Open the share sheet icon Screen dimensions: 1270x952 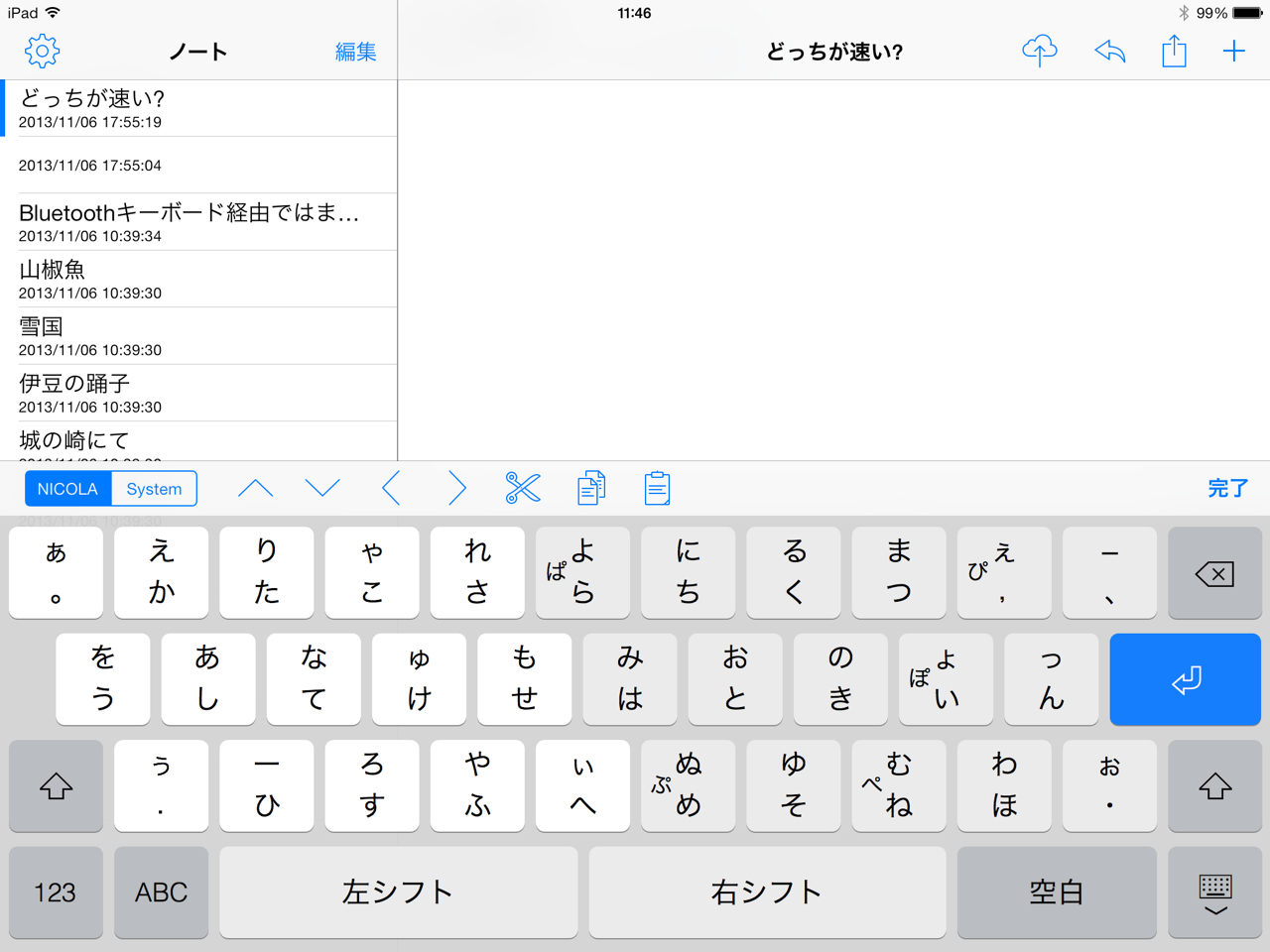pos(1174,52)
